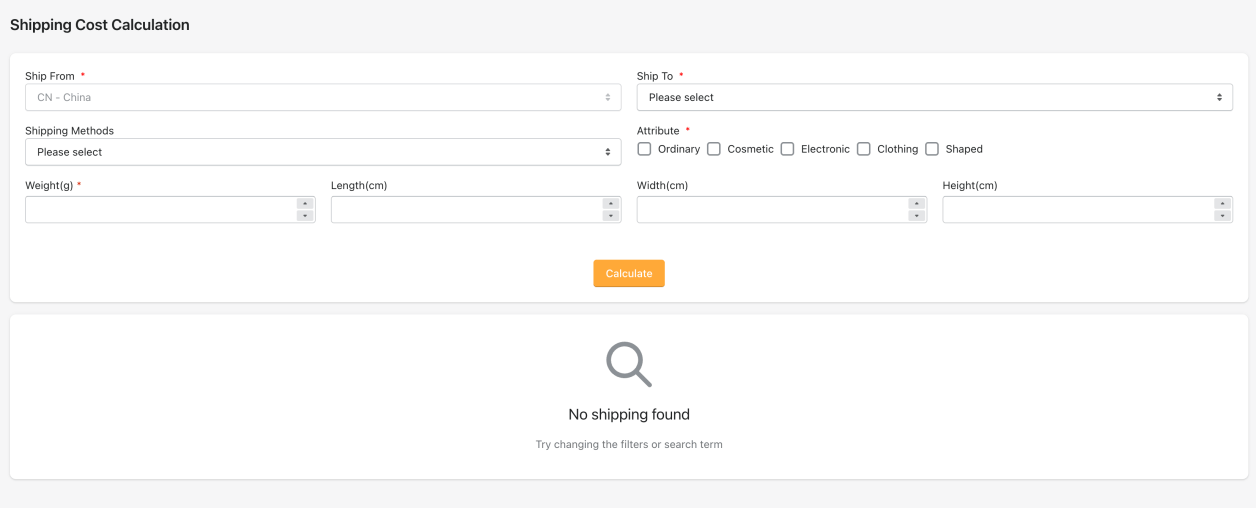Viewport: 1256px width, 508px height.
Task: Focus the Height(cm) input field
Action: click(x=1088, y=209)
